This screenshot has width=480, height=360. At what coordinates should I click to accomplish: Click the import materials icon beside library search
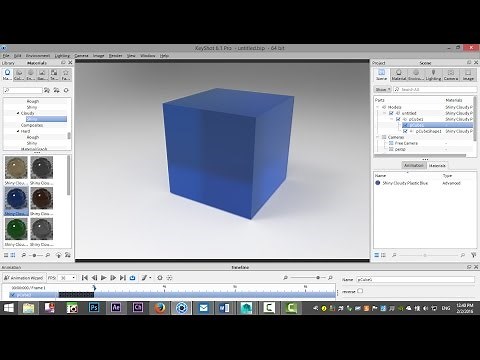coord(47,90)
